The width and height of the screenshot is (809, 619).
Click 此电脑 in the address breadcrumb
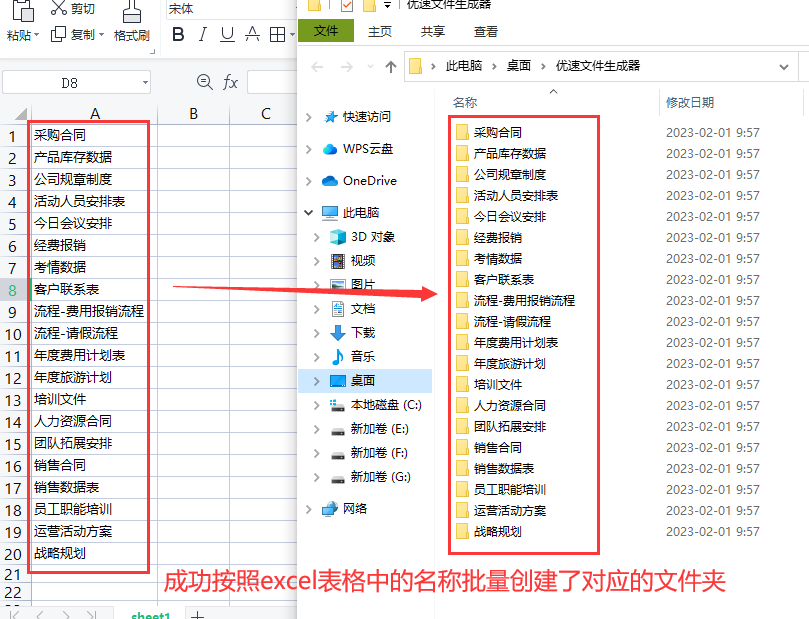[464, 66]
